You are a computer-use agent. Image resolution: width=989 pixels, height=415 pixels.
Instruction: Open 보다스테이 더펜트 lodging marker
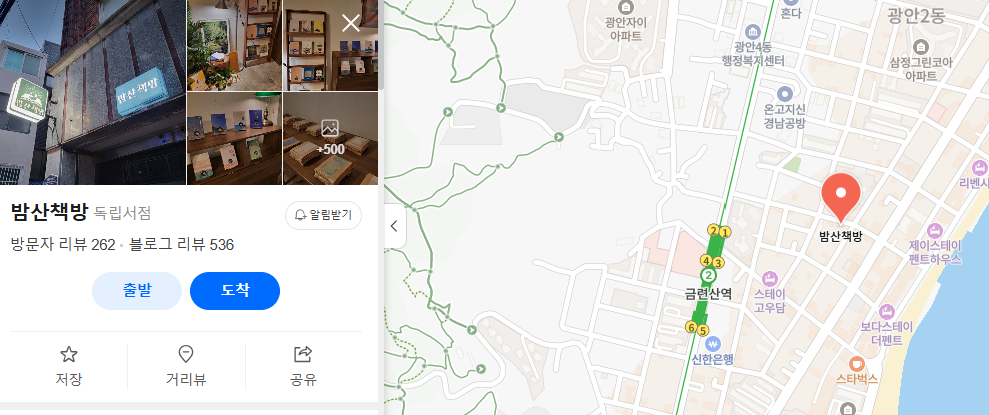coord(887,312)
